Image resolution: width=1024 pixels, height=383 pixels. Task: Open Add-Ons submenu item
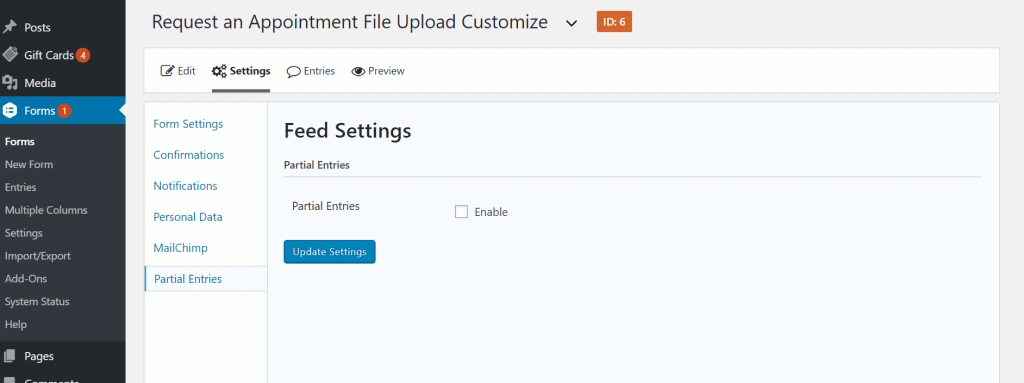(x=25, y=279)
